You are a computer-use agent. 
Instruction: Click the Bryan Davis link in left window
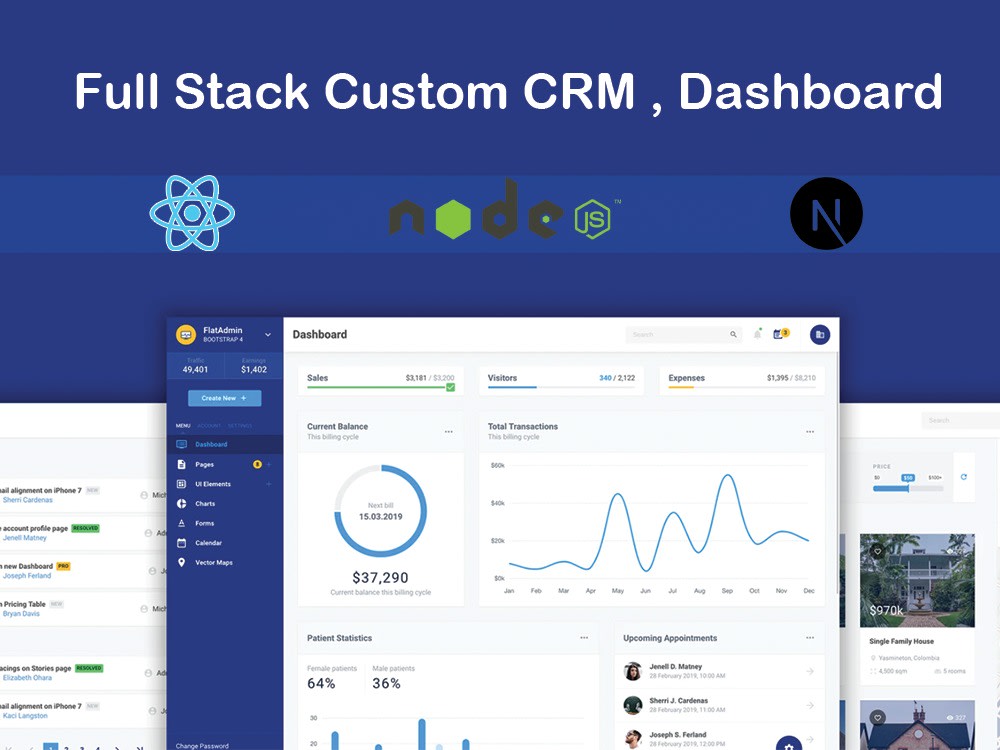21,614
